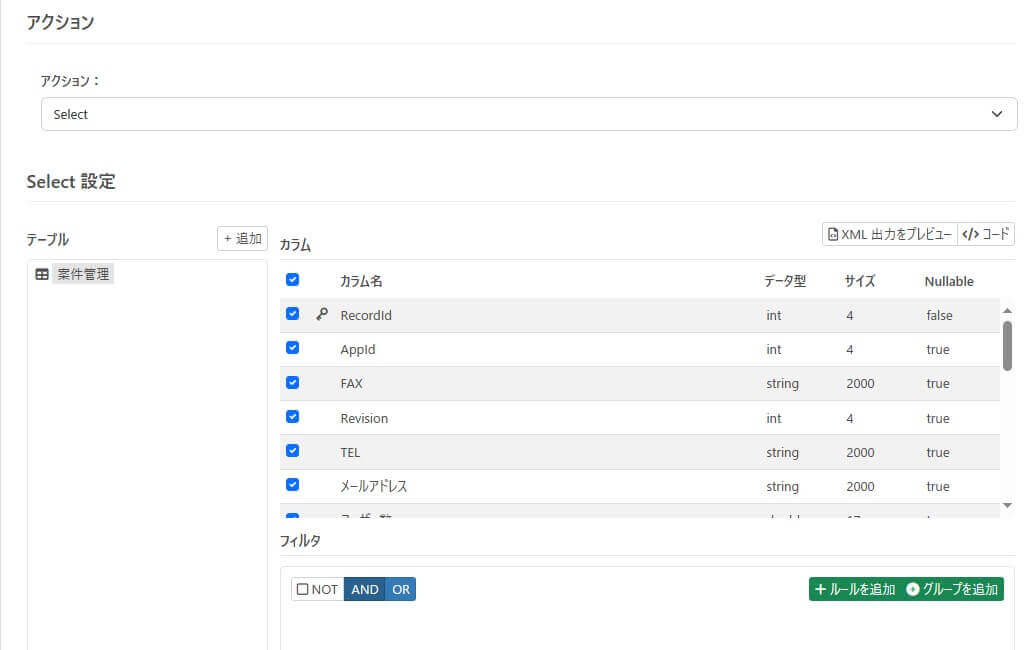
Task: Click the データ型 column header
Action: [785, 281]
